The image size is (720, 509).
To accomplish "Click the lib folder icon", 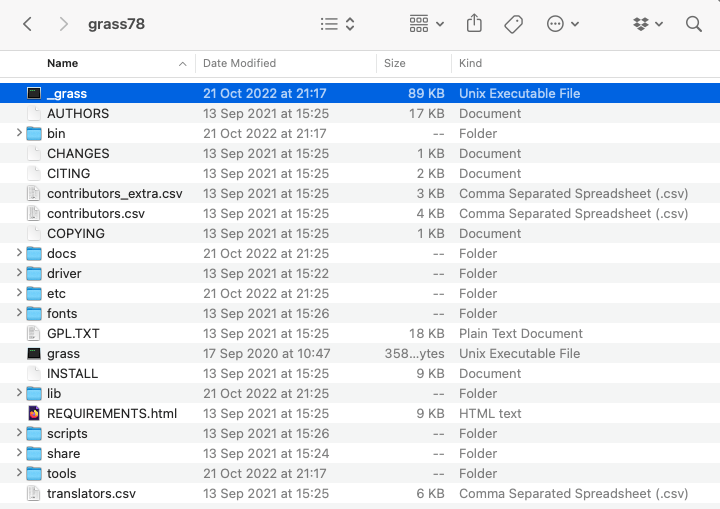I will 34,394.
